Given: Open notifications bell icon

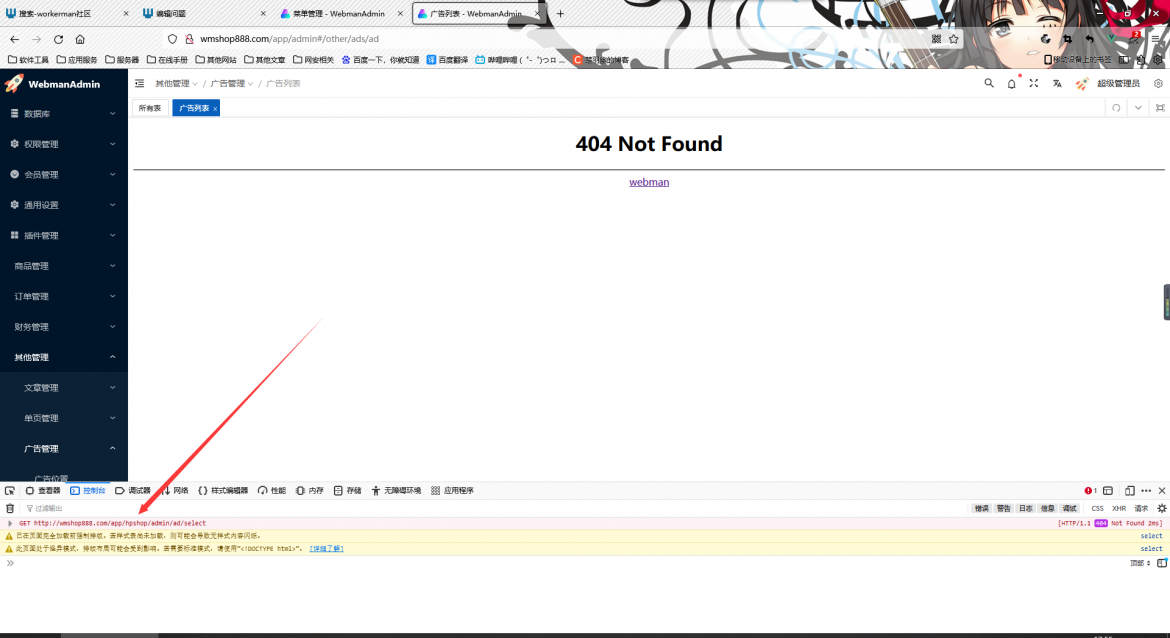Looking at the screenshot, I should coord(1011,84).
